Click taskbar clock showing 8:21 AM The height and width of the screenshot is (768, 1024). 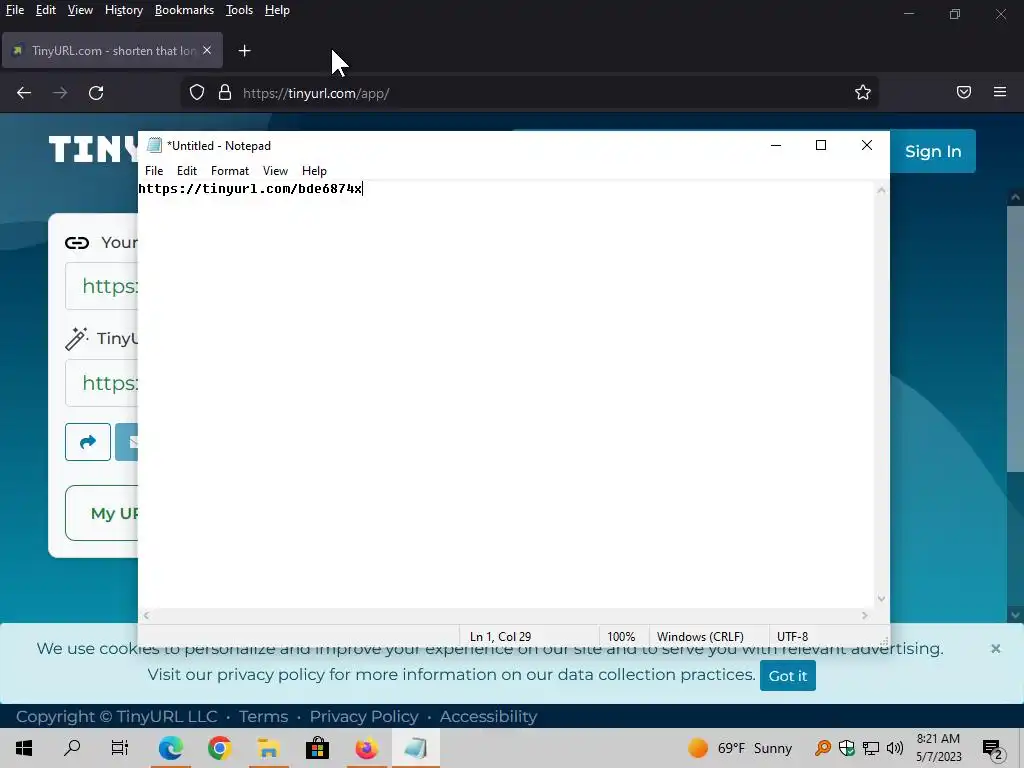pos(938,748)
